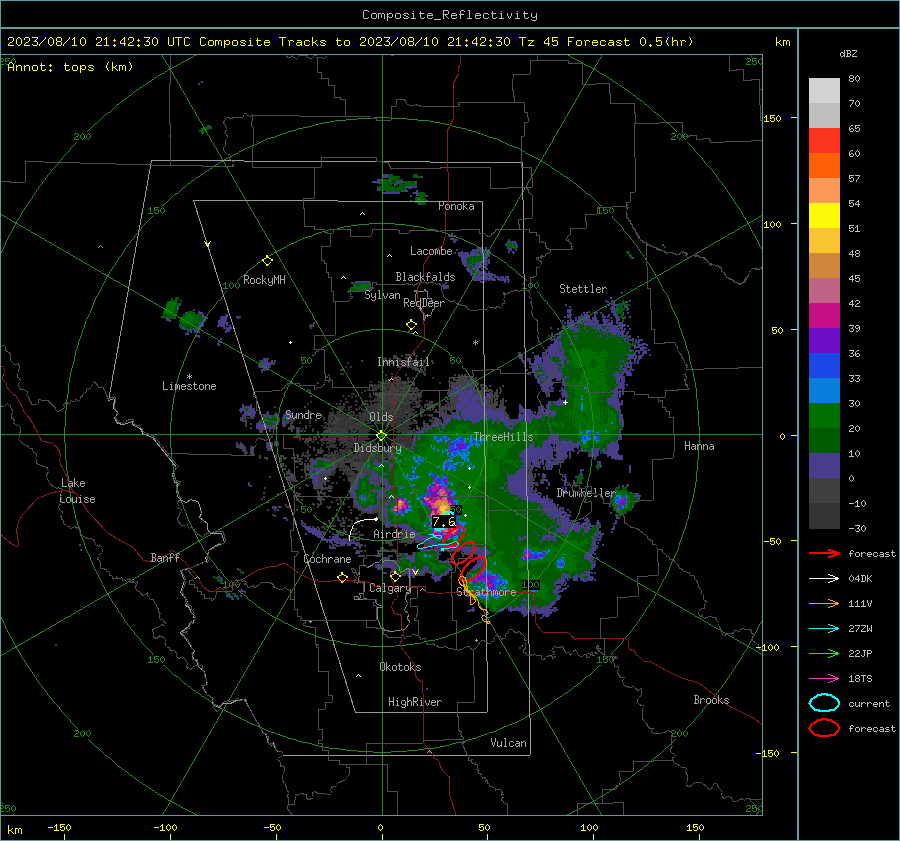Click the green 22JP track arrow icon

point(824,653)
